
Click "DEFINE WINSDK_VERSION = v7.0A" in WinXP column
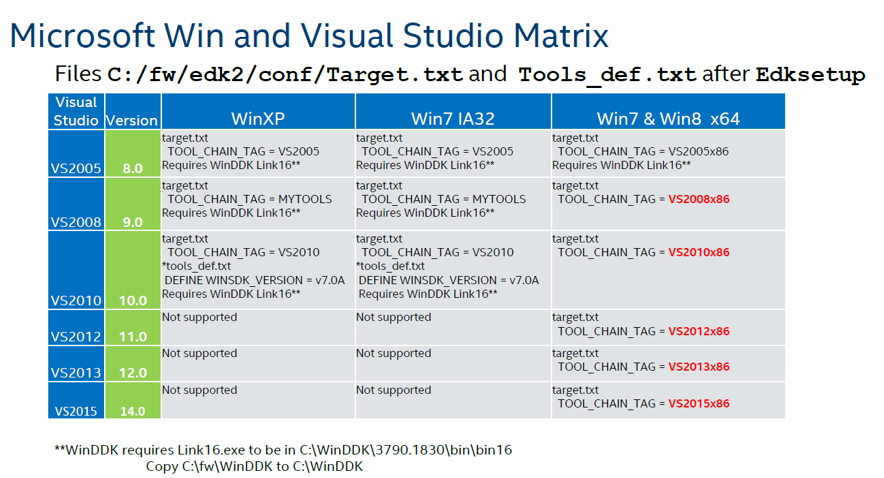pos(255,280)
